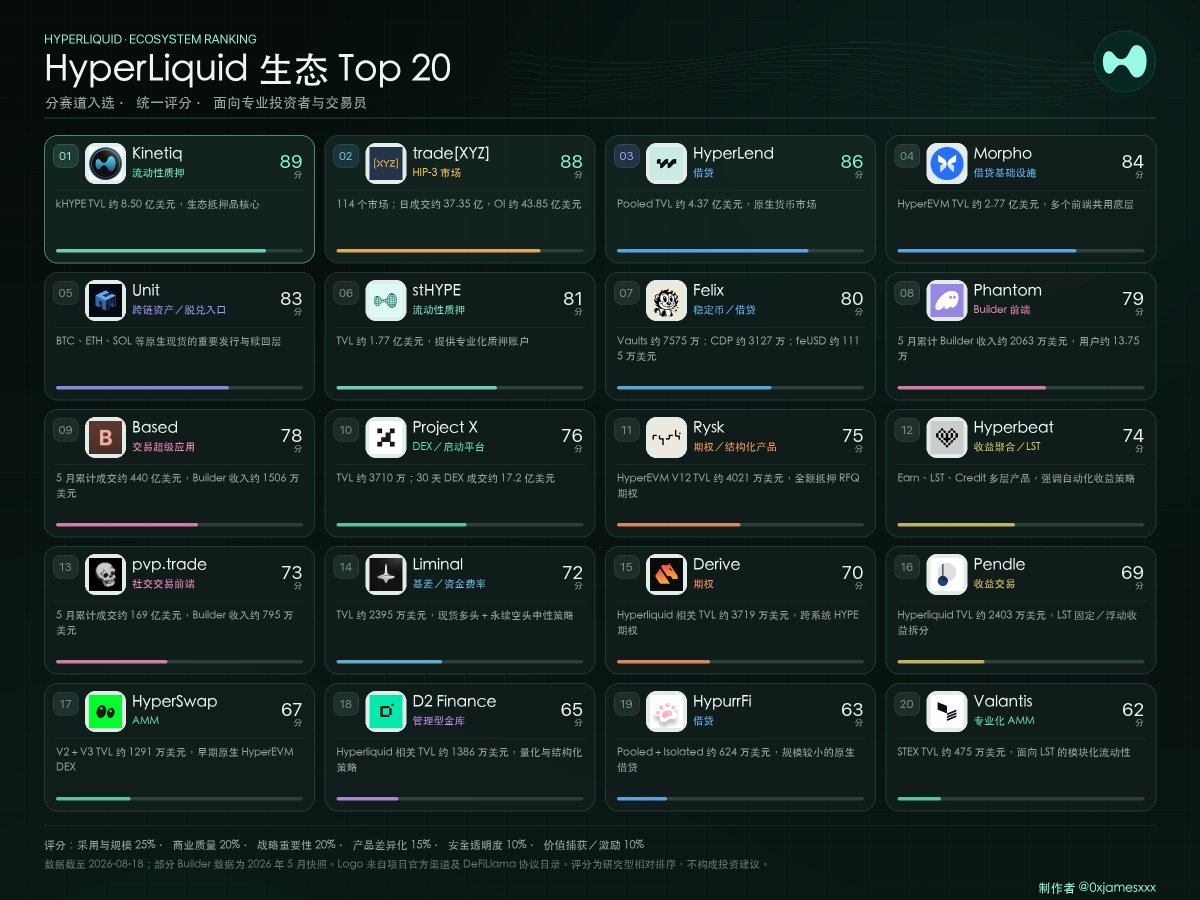This screenshot has width=1200, height=900.
Task: Click the HIP-3 市场 category tag
Action: [x=437, y=173]
